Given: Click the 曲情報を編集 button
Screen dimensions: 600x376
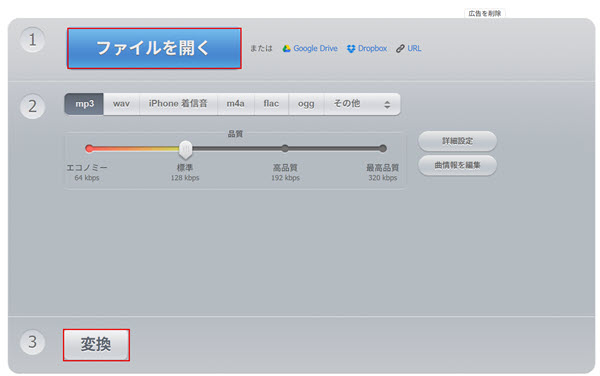Looking at the screenshot, I should (457, 165).
